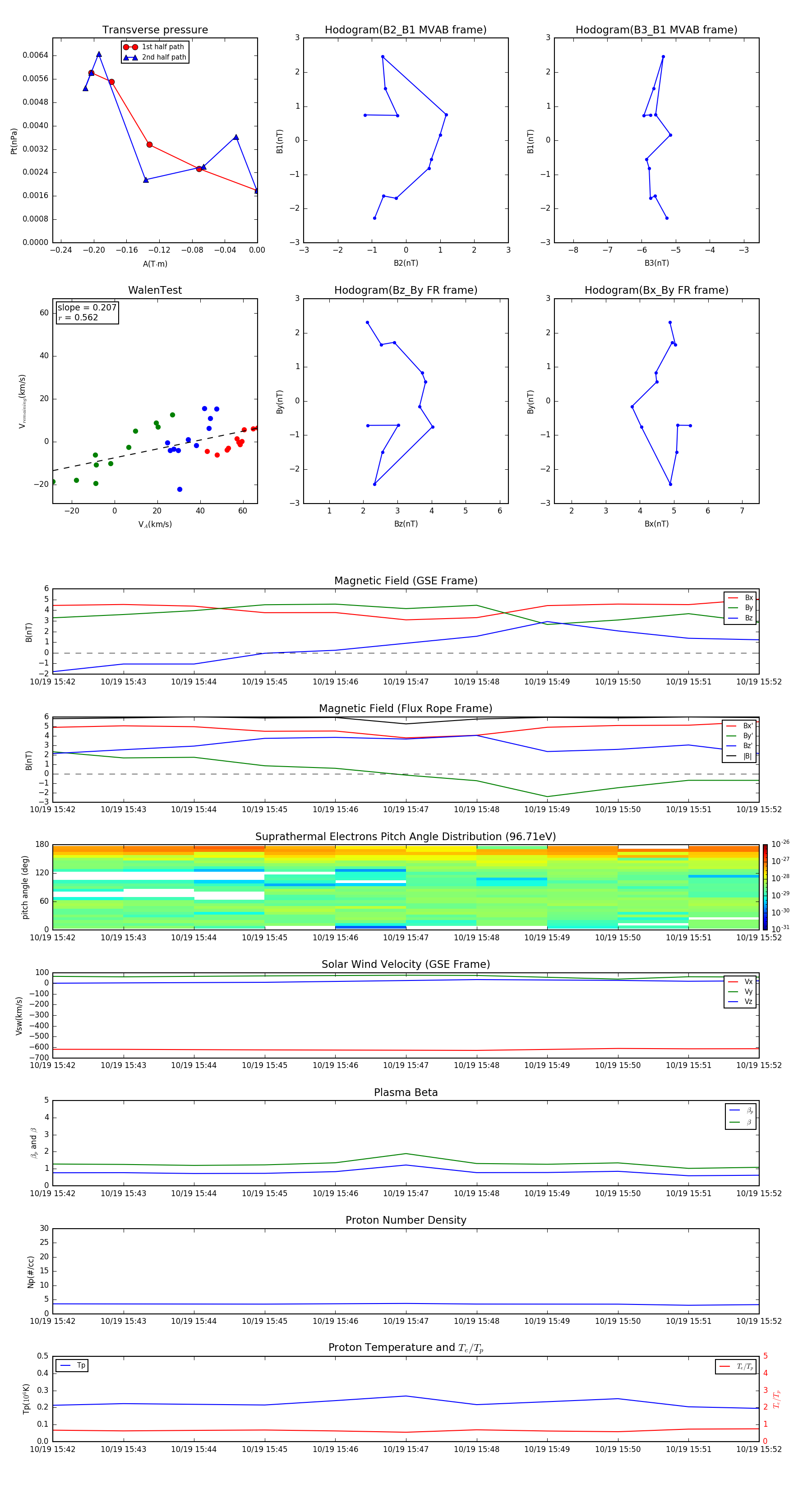Click the 'Tp' legend entry
Image resolution: width=812 pixels, height=1489 pixels.
click(72, 1365)
